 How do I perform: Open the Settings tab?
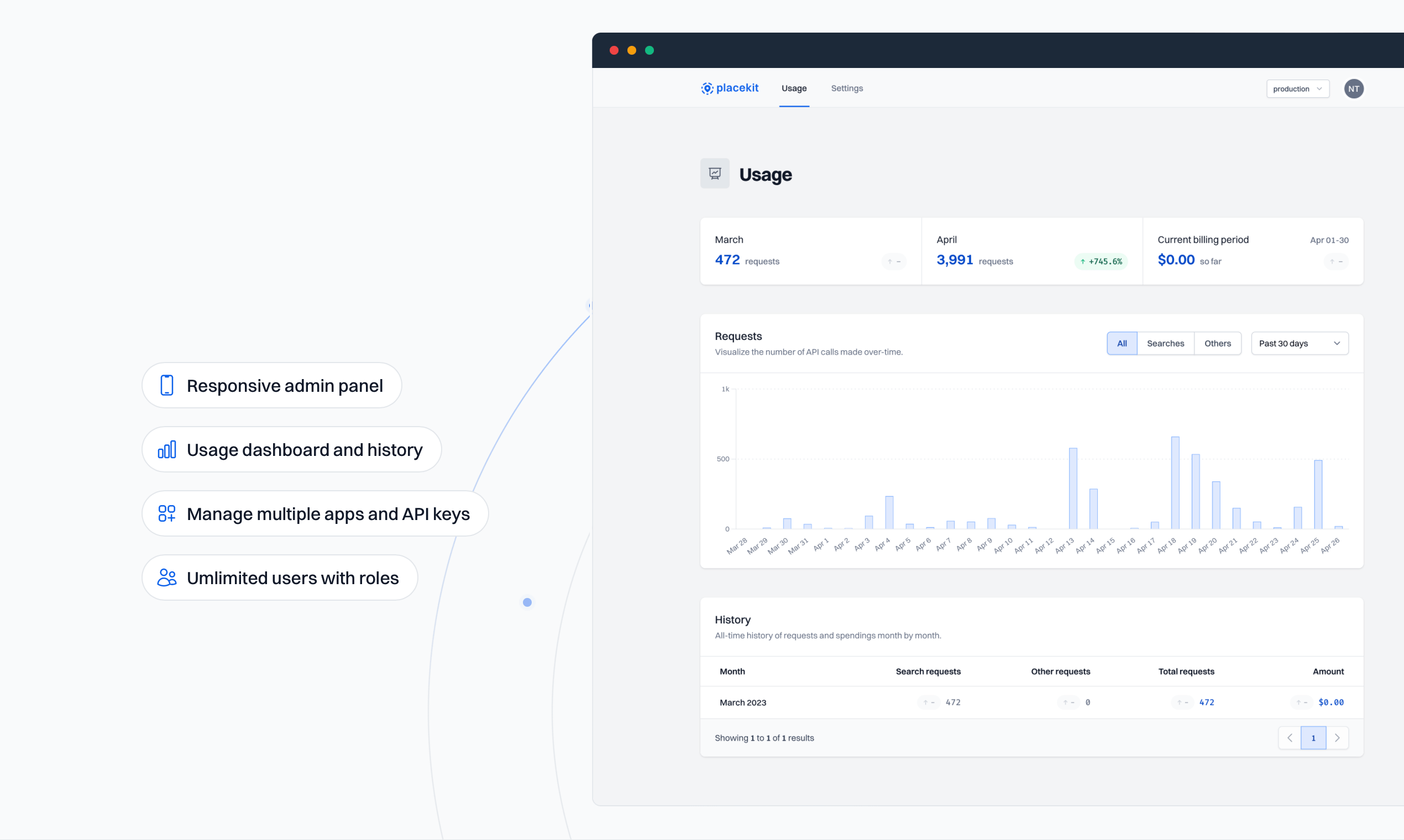pos(846,88)
